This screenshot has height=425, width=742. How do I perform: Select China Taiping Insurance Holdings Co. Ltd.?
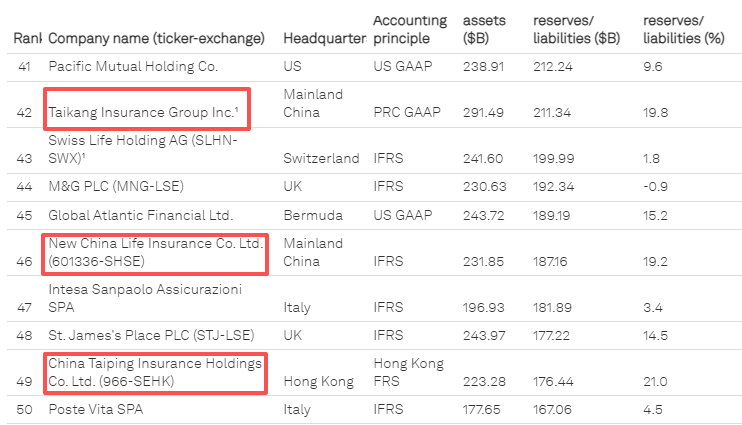pos(154,371)
